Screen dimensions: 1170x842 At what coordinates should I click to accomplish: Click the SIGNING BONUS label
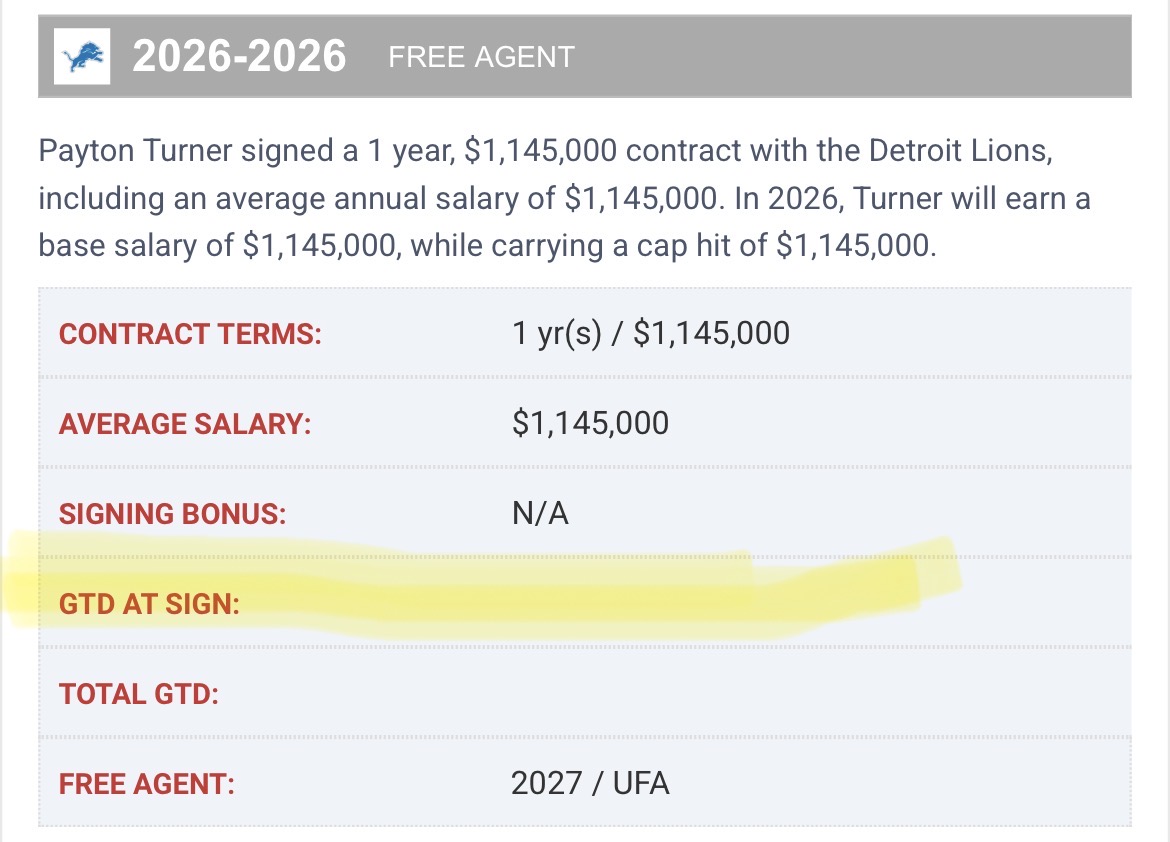coord(172,514)
